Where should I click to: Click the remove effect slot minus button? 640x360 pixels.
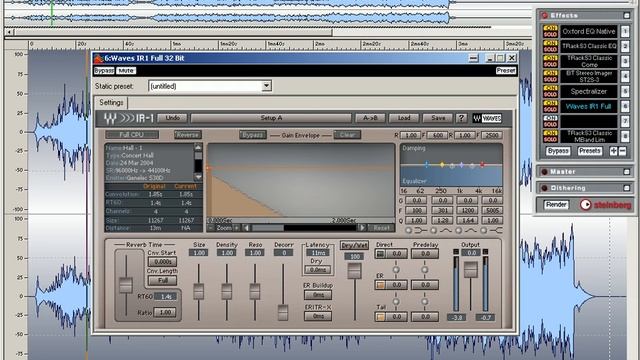click(x=622, y=151)
